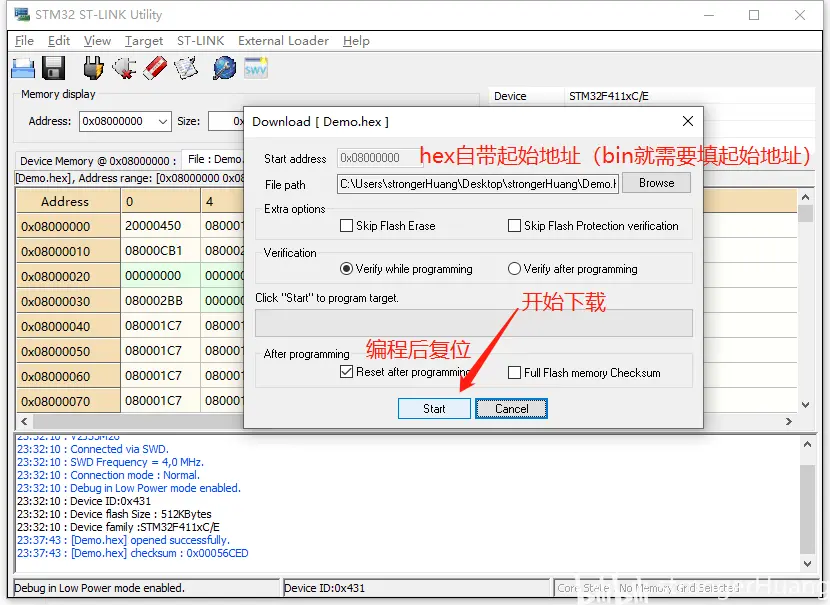Screen dimensions: 830x605
Task: Click the Full chip erase eraser icon
Action: (x=155, y=68)
